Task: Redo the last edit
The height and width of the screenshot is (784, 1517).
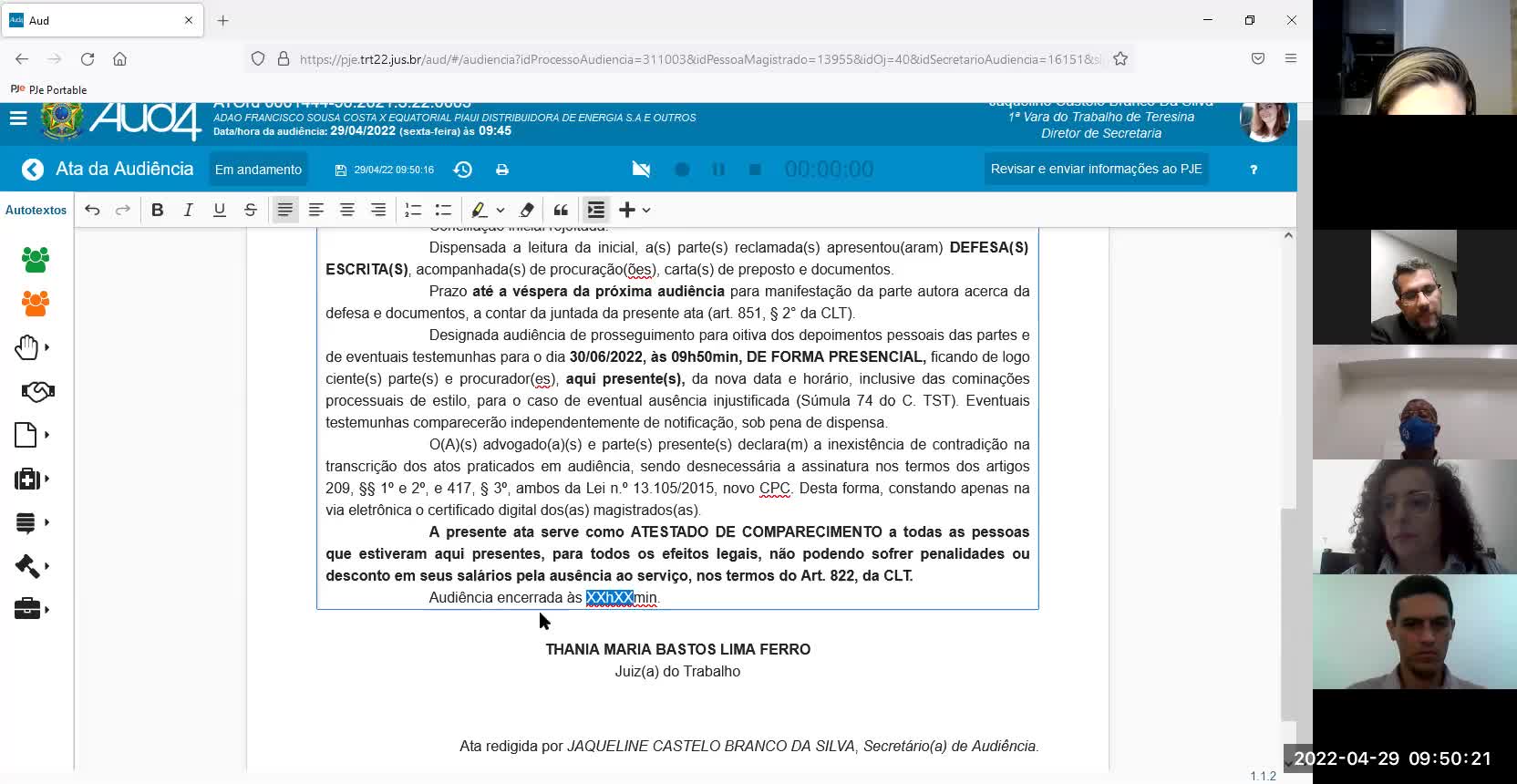Action: 123,210
